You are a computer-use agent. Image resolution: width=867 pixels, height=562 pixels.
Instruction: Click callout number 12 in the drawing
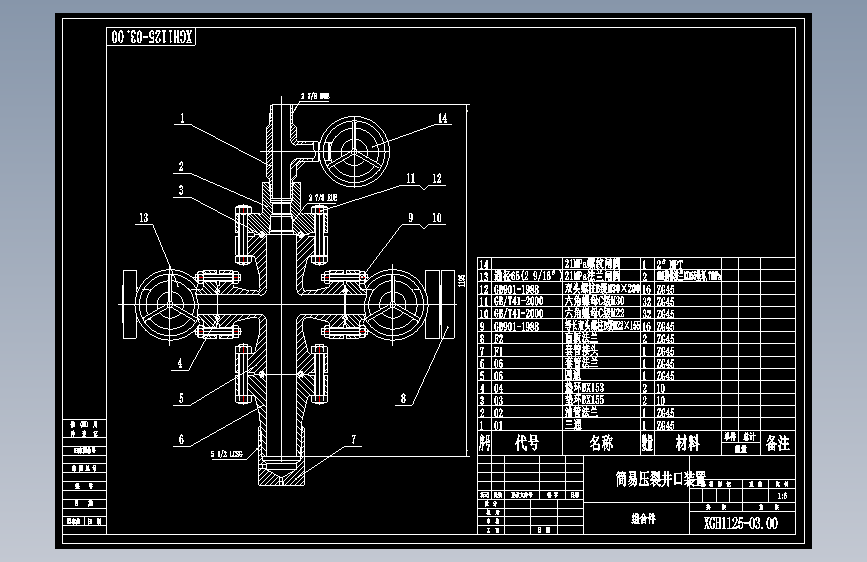(x=437, y=178)
